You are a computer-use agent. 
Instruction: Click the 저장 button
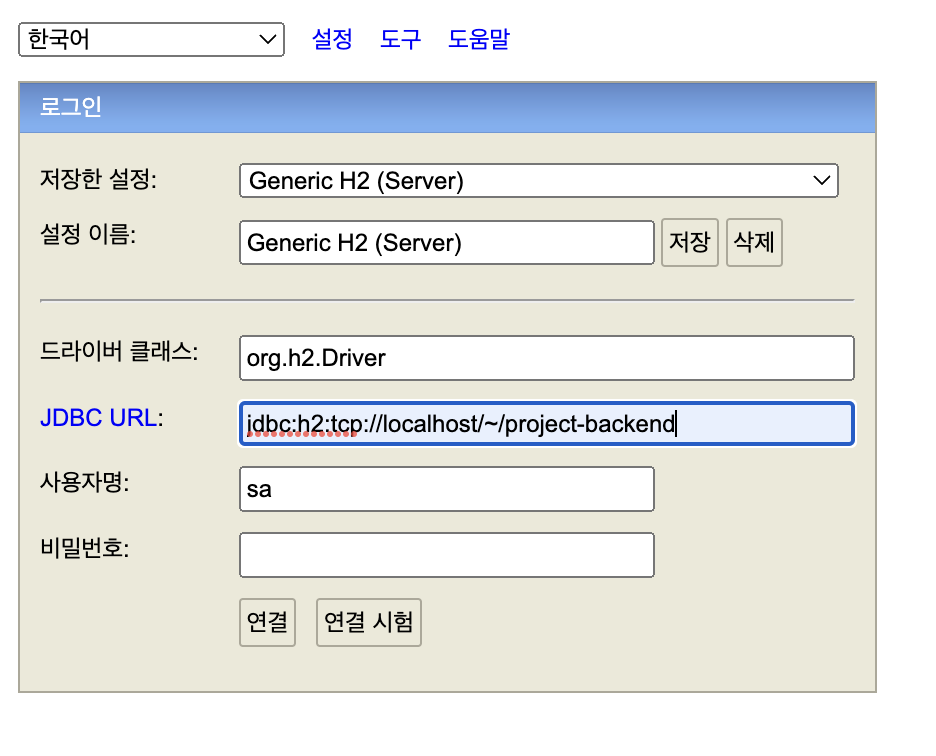click(x=689, y=242)
